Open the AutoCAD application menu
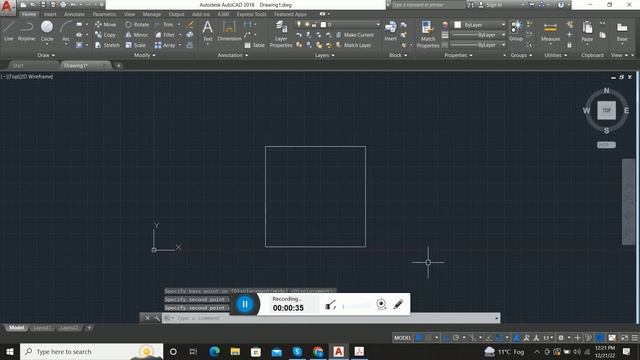Viewport: 640px width, 360px height. tap(7, 7)
